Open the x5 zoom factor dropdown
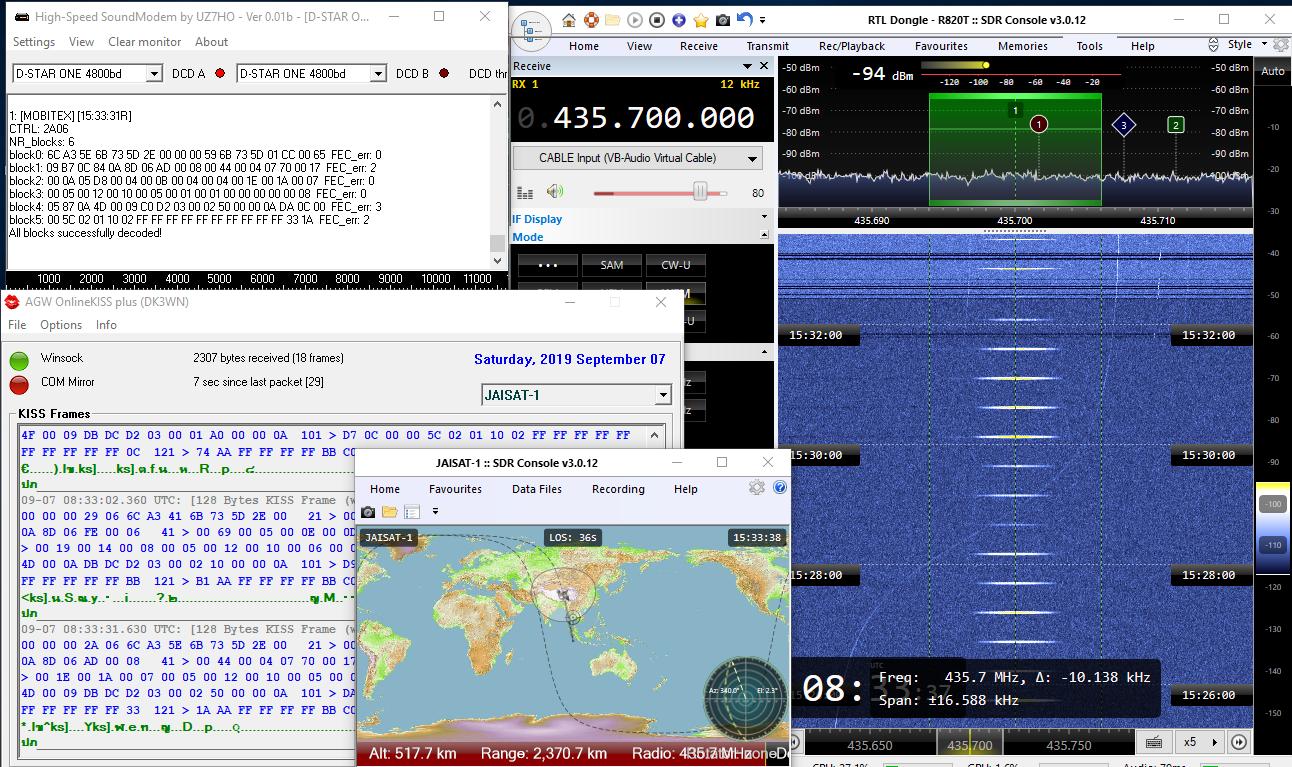This screenshot has width=1292, height=767. [1214, 742]
